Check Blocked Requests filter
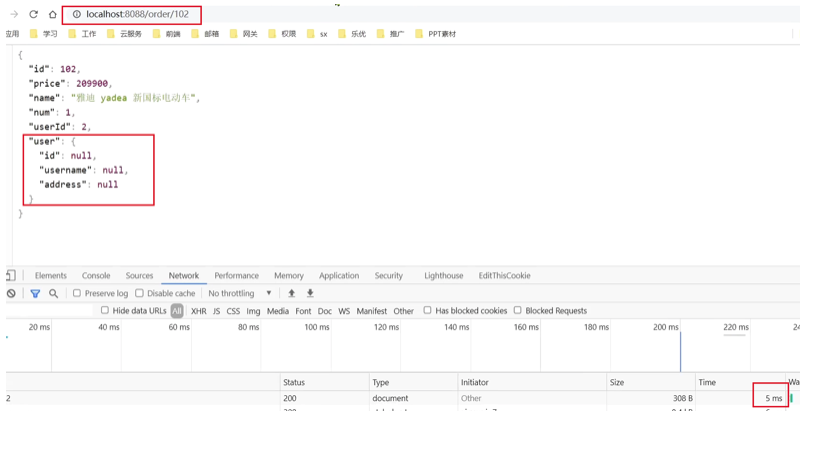834x450 pixels. point(518,310)
